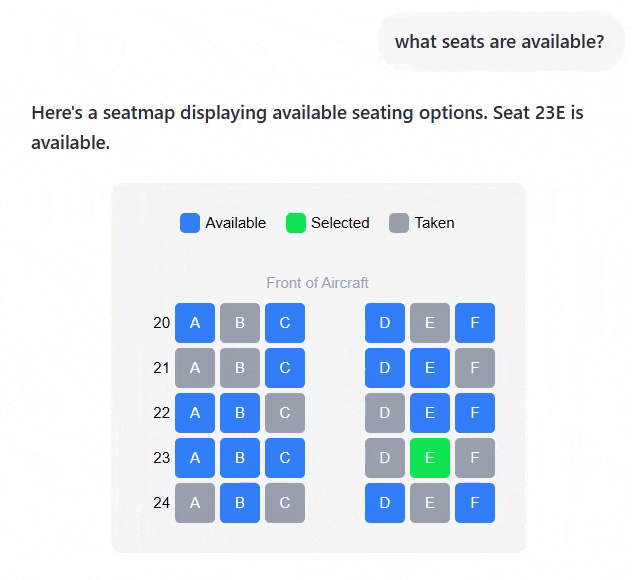632x580 pixels.
Task: Pick seat 20C in row 20
Action: pyautogui.click(x=285, y=323)
